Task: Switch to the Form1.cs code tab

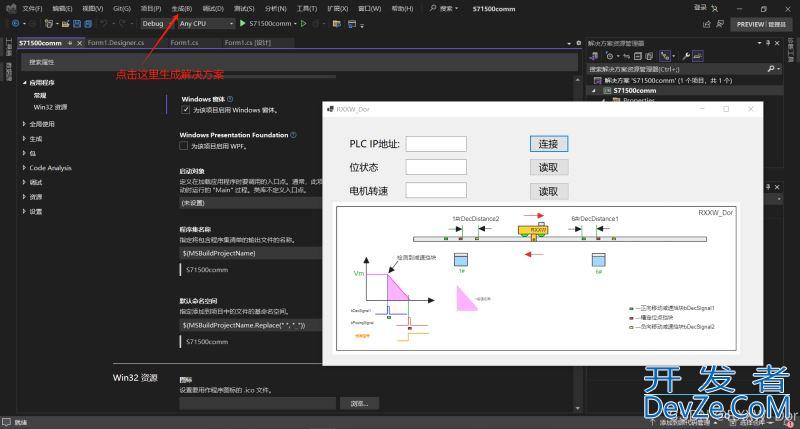Action: pyautogui.click(x=184, y=43)
